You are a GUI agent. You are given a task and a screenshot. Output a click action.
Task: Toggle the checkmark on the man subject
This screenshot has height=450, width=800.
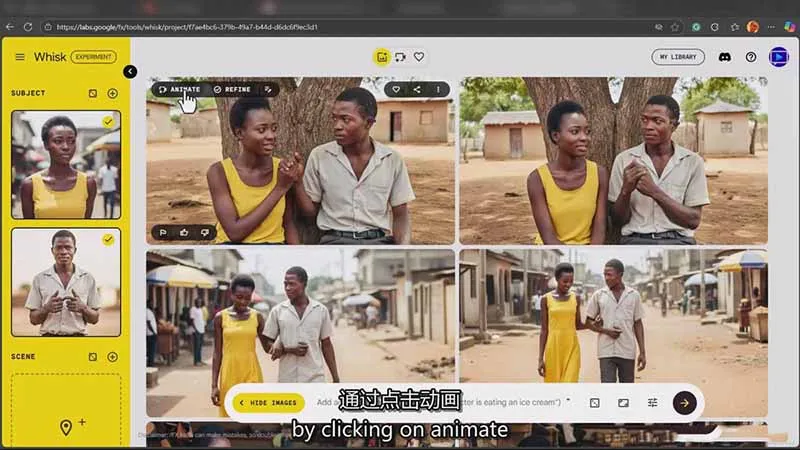[x=108, y=240]
